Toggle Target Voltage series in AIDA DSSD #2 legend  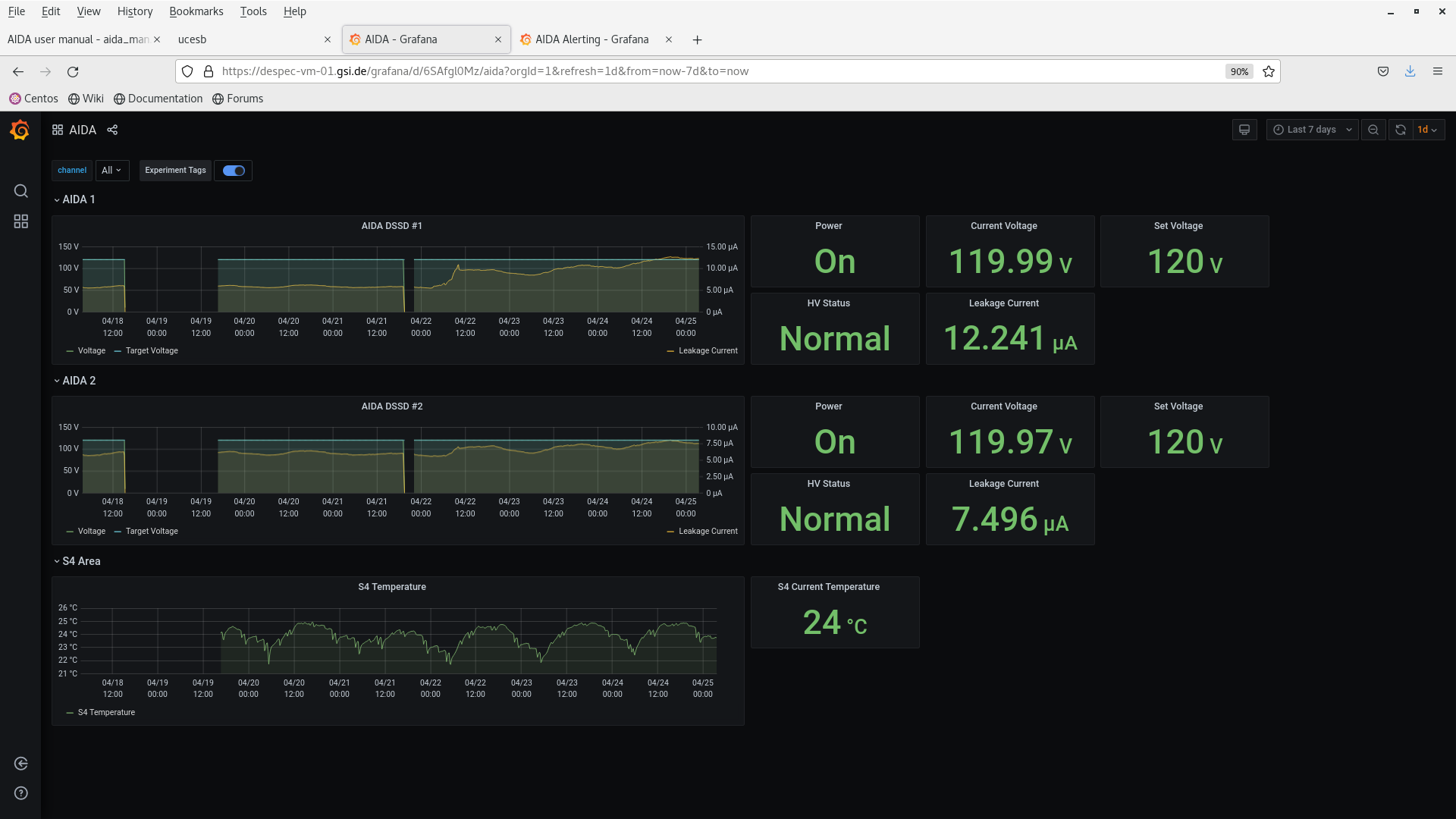152,532
